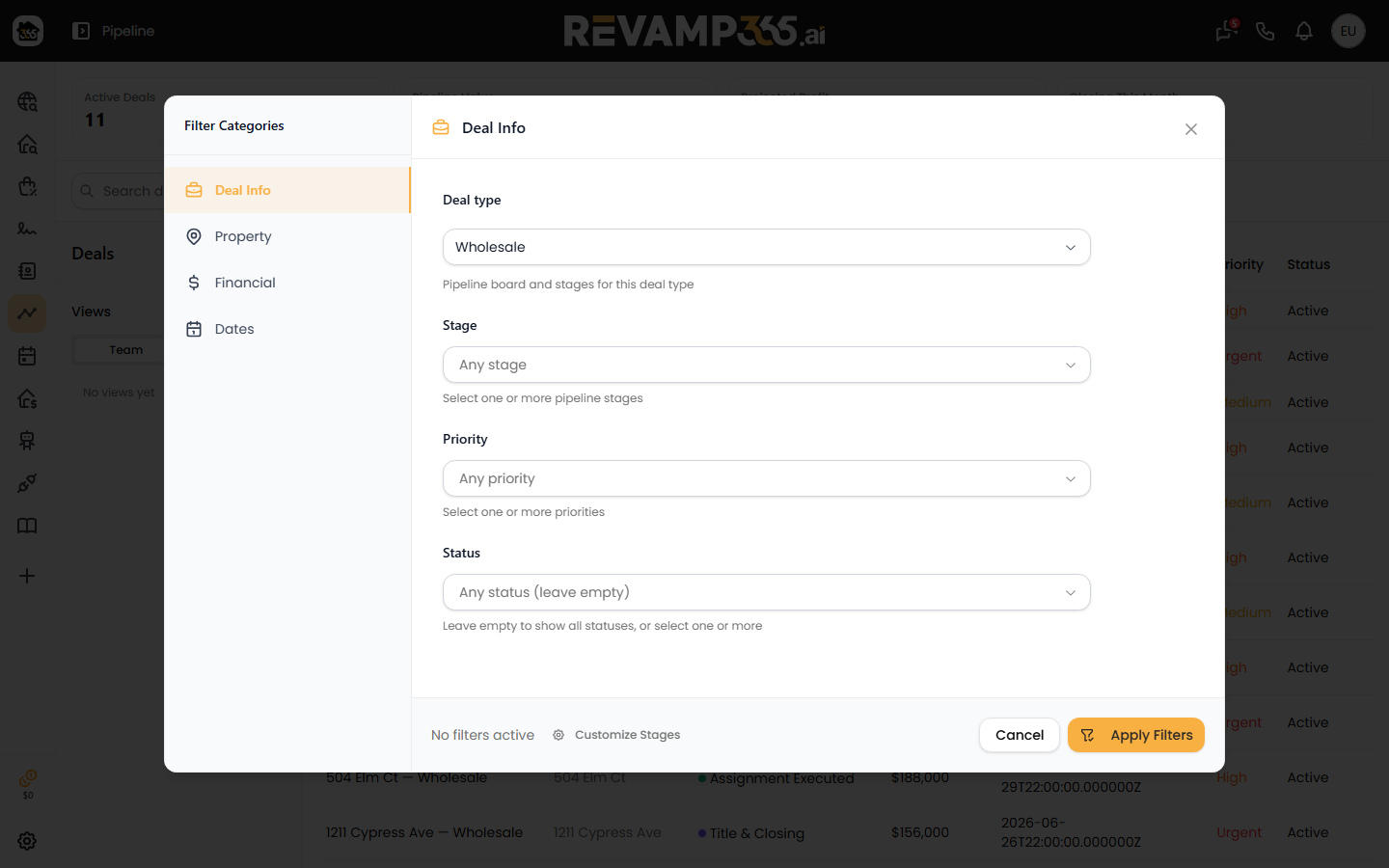Click the No filters active text
1389x868 pixels.
tap(482, 735)
